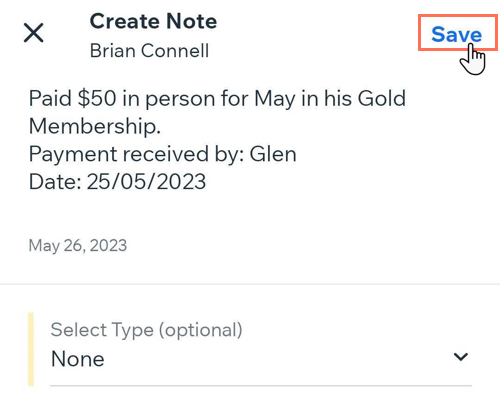This screenshot has width=500, height=393.
Task: Click the yellow note type color bar
Action: (31, 349)
